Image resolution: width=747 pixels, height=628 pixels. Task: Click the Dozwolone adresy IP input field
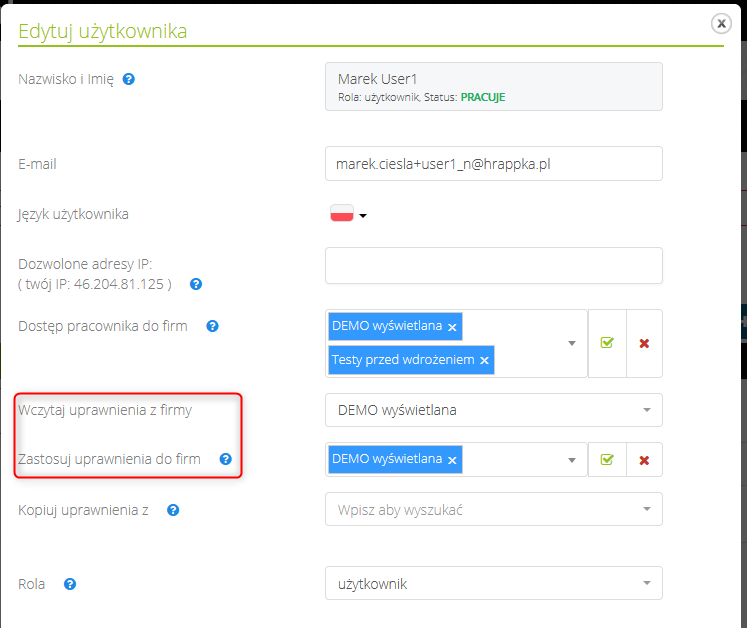tap(493, 265)
